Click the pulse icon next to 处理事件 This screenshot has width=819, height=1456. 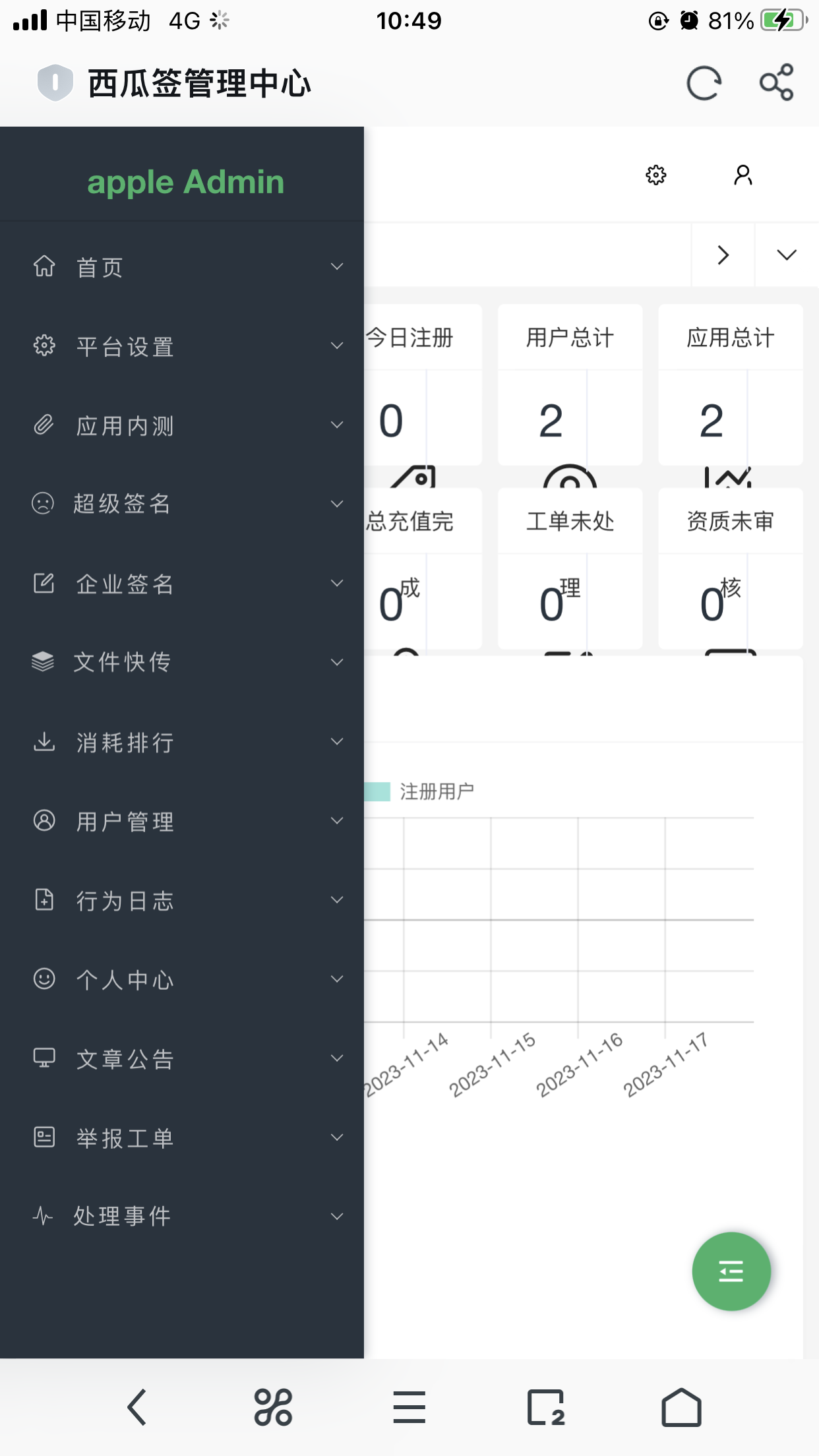point(43,1215)
